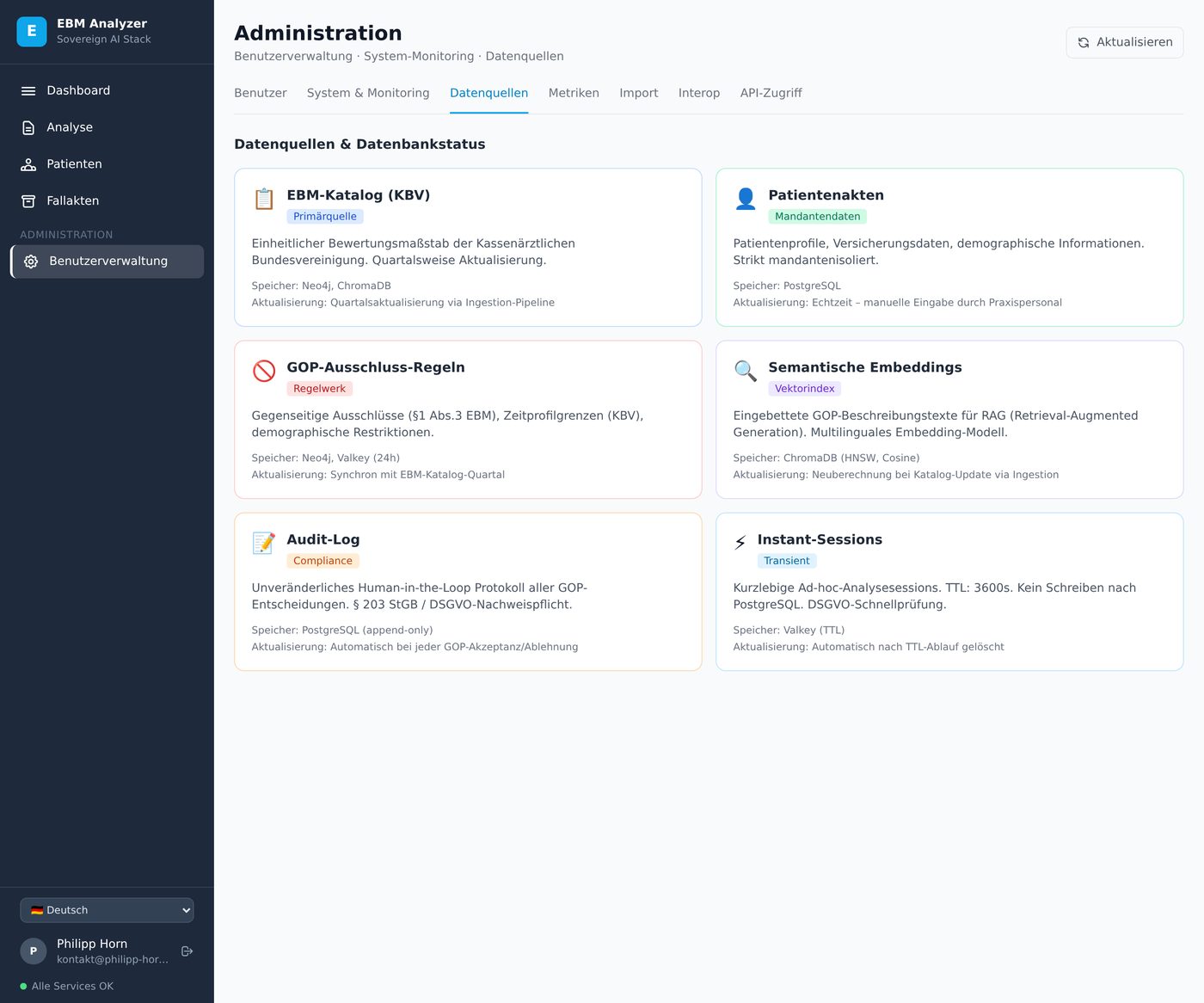The width and height of the screenshot is (1204, 1003).
Task: Click the green Alle Services OK status dot
Action: pyautogui.click(x=23, y=987)
